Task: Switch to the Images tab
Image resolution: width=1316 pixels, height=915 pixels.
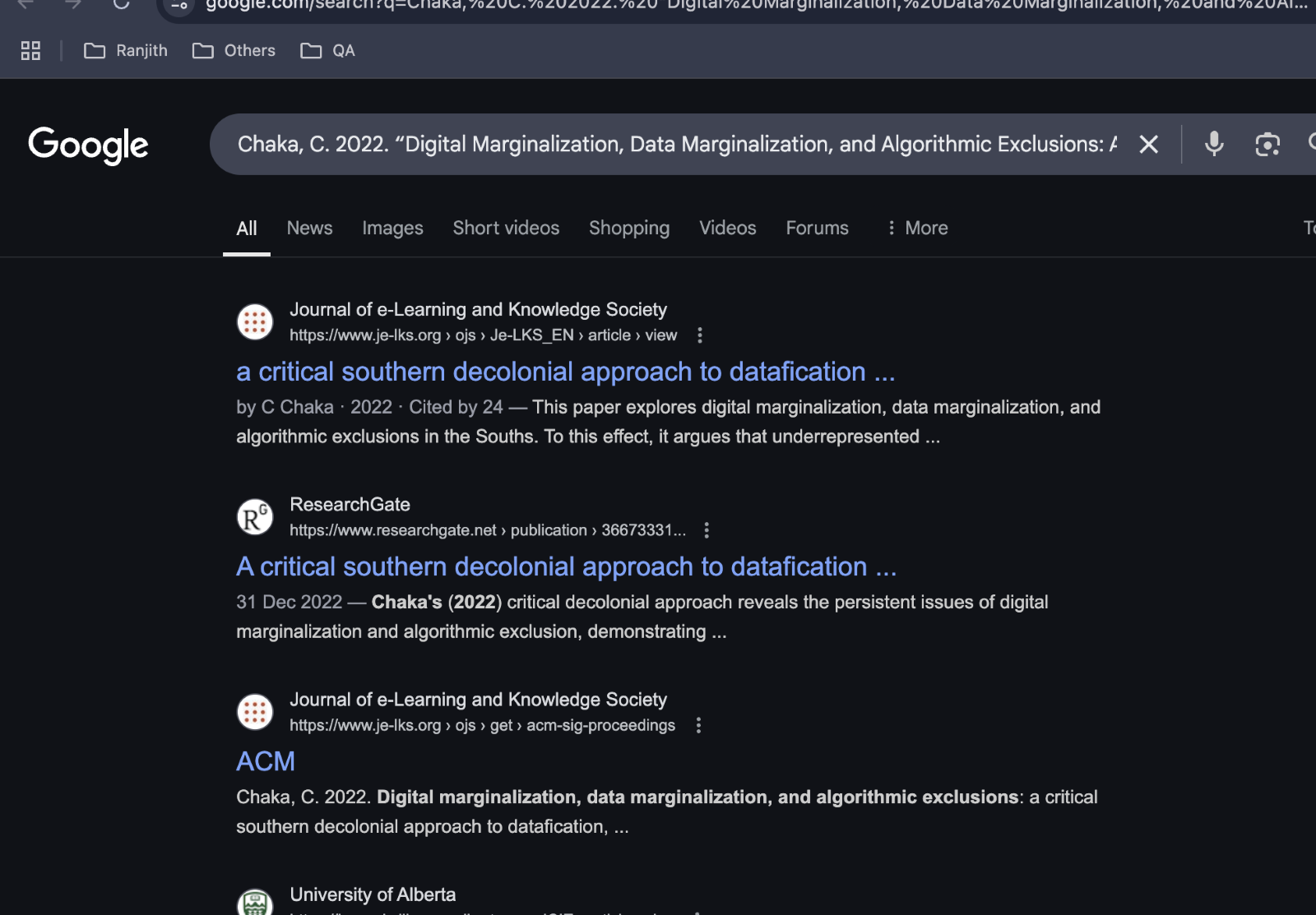Action: [393, 229]
